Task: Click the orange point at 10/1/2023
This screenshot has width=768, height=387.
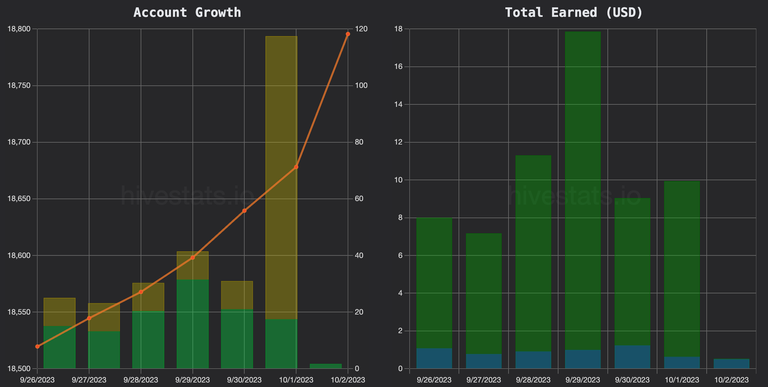Action: 296,167
